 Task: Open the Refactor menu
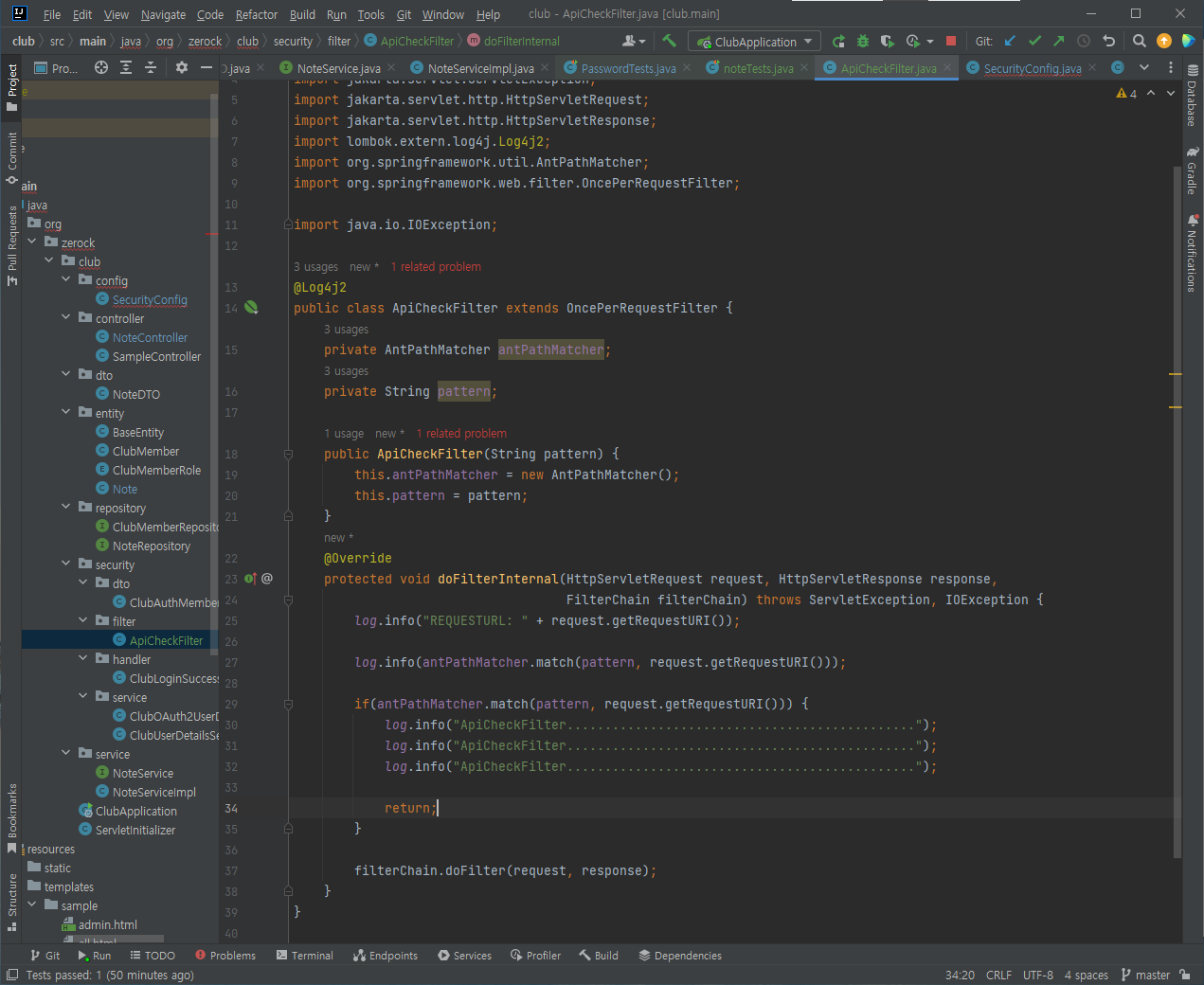(257, 14)
